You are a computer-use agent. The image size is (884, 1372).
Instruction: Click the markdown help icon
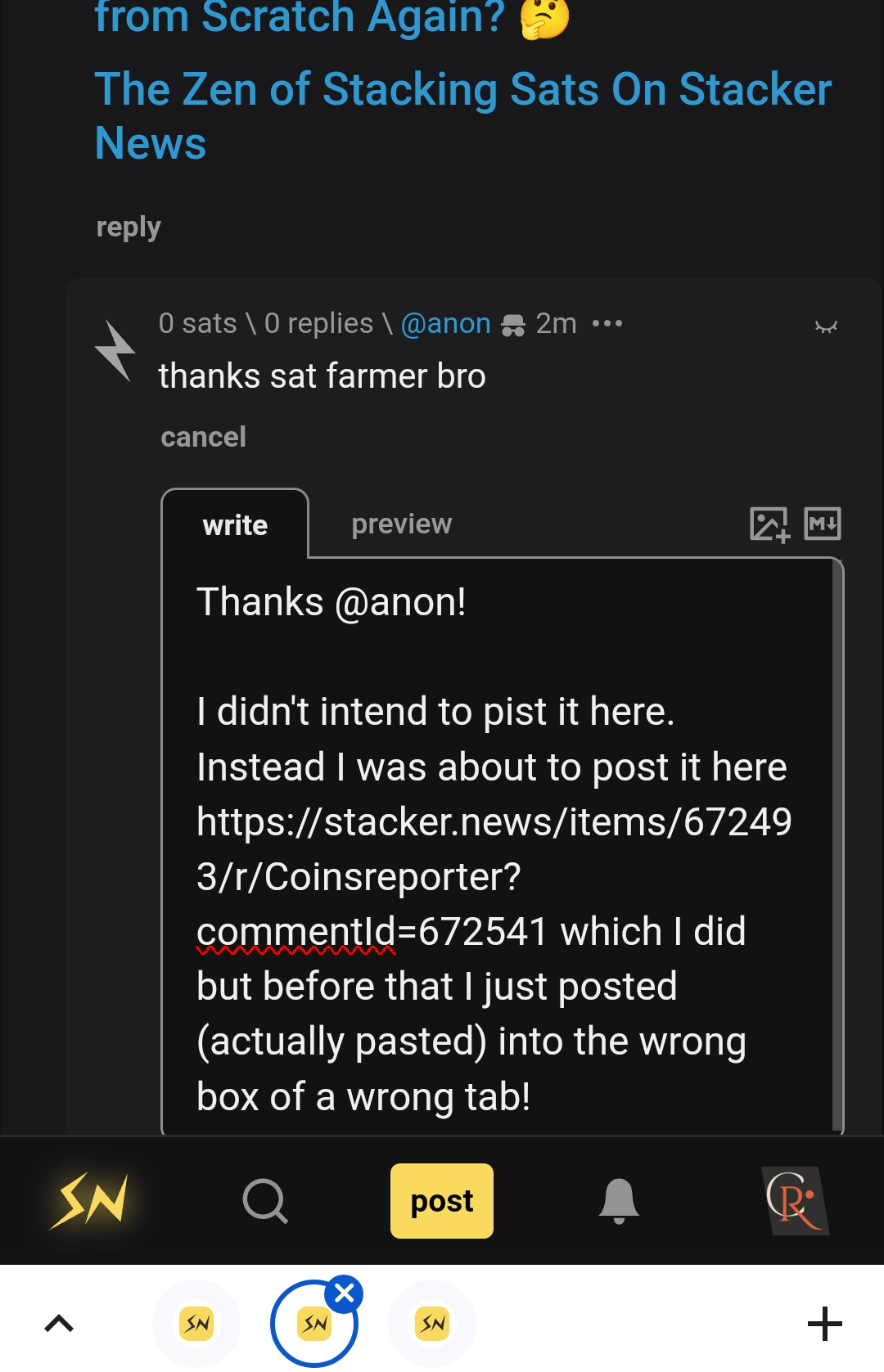point(822,524)
